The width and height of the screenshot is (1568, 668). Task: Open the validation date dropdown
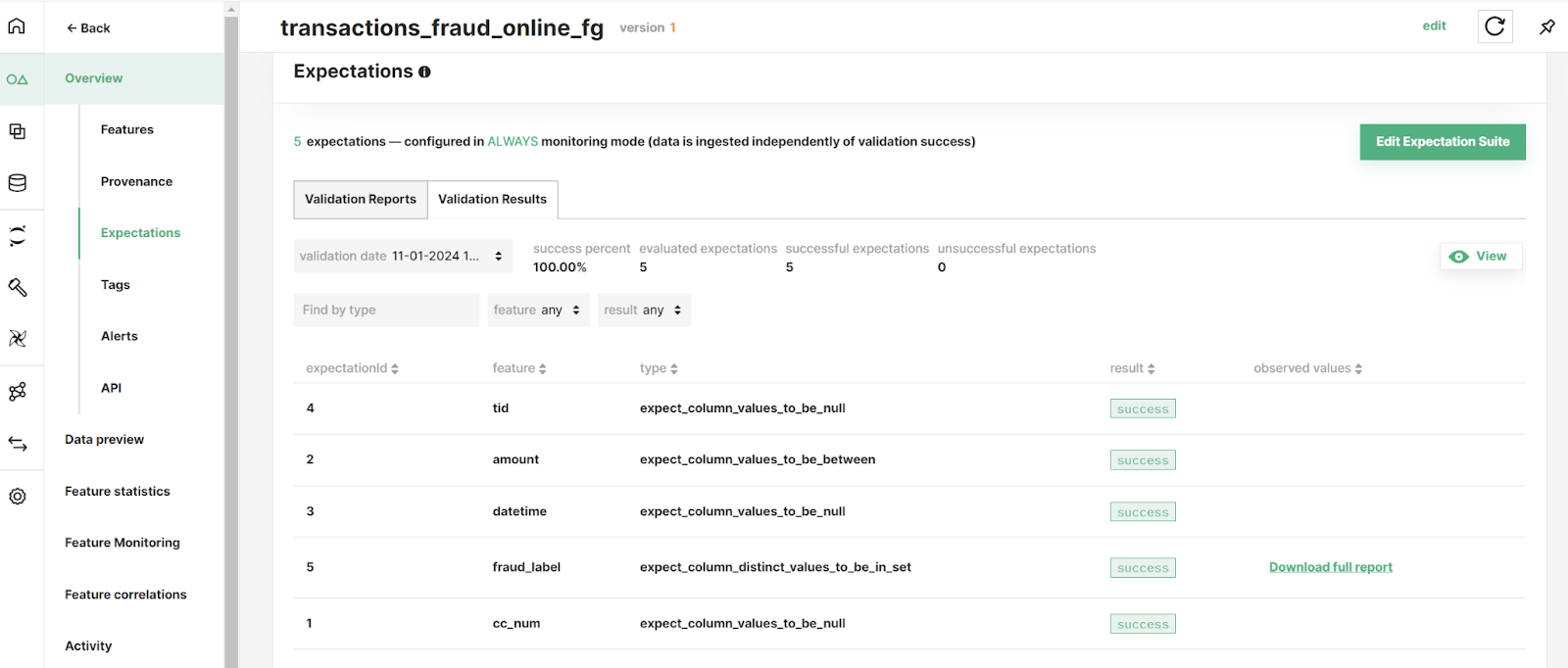pyautogui.click(x=402, y=257)
